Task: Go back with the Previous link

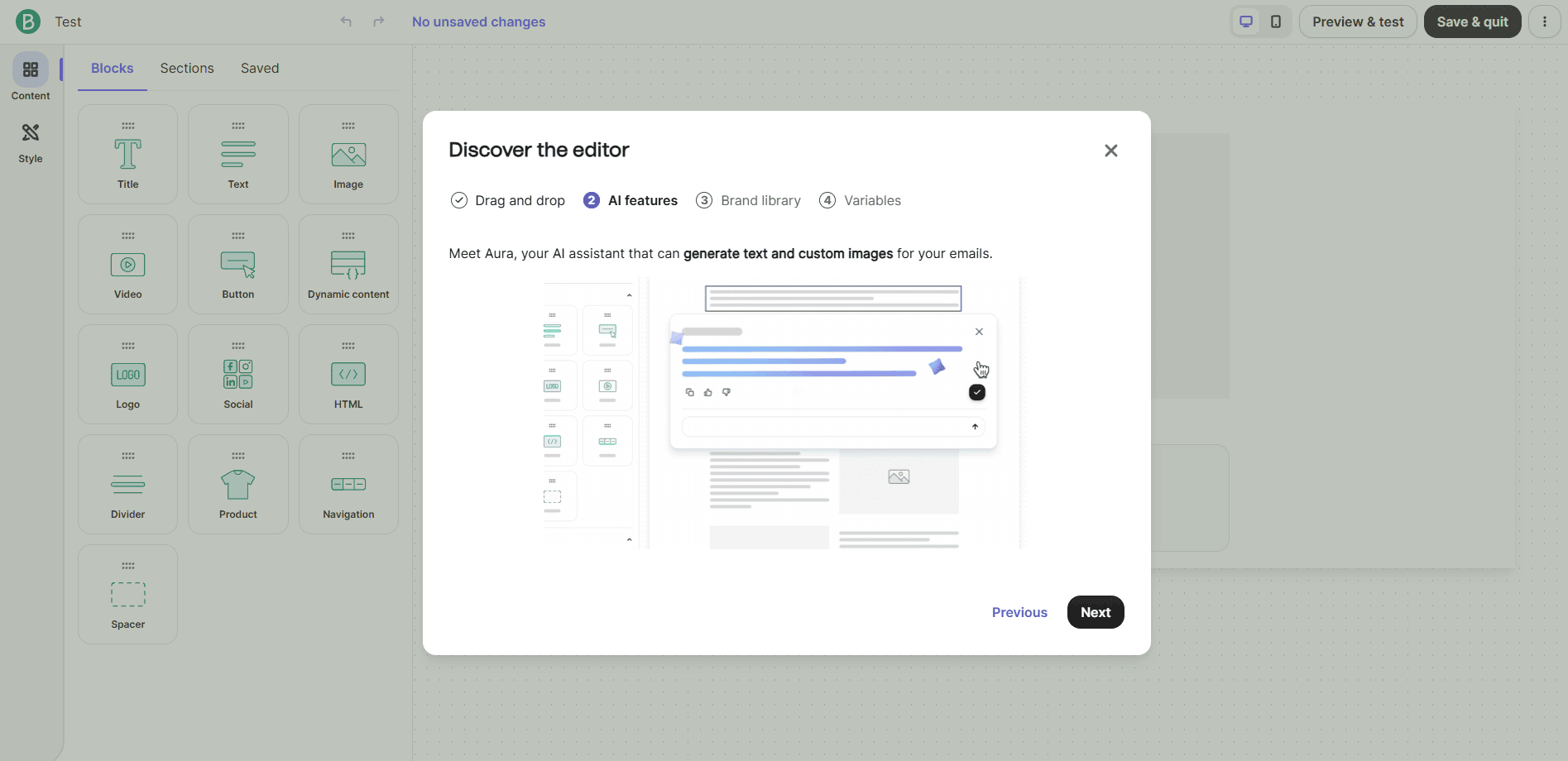Action: pyautogui.click(x=1019, y=612)
